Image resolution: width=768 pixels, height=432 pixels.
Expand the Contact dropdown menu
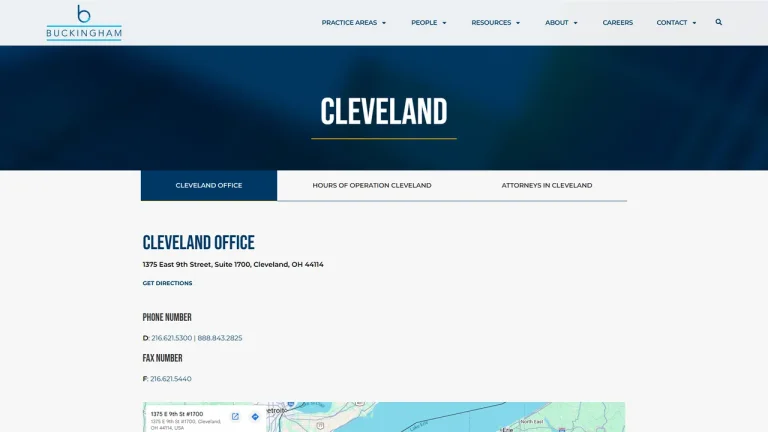[x=676, y=23]
